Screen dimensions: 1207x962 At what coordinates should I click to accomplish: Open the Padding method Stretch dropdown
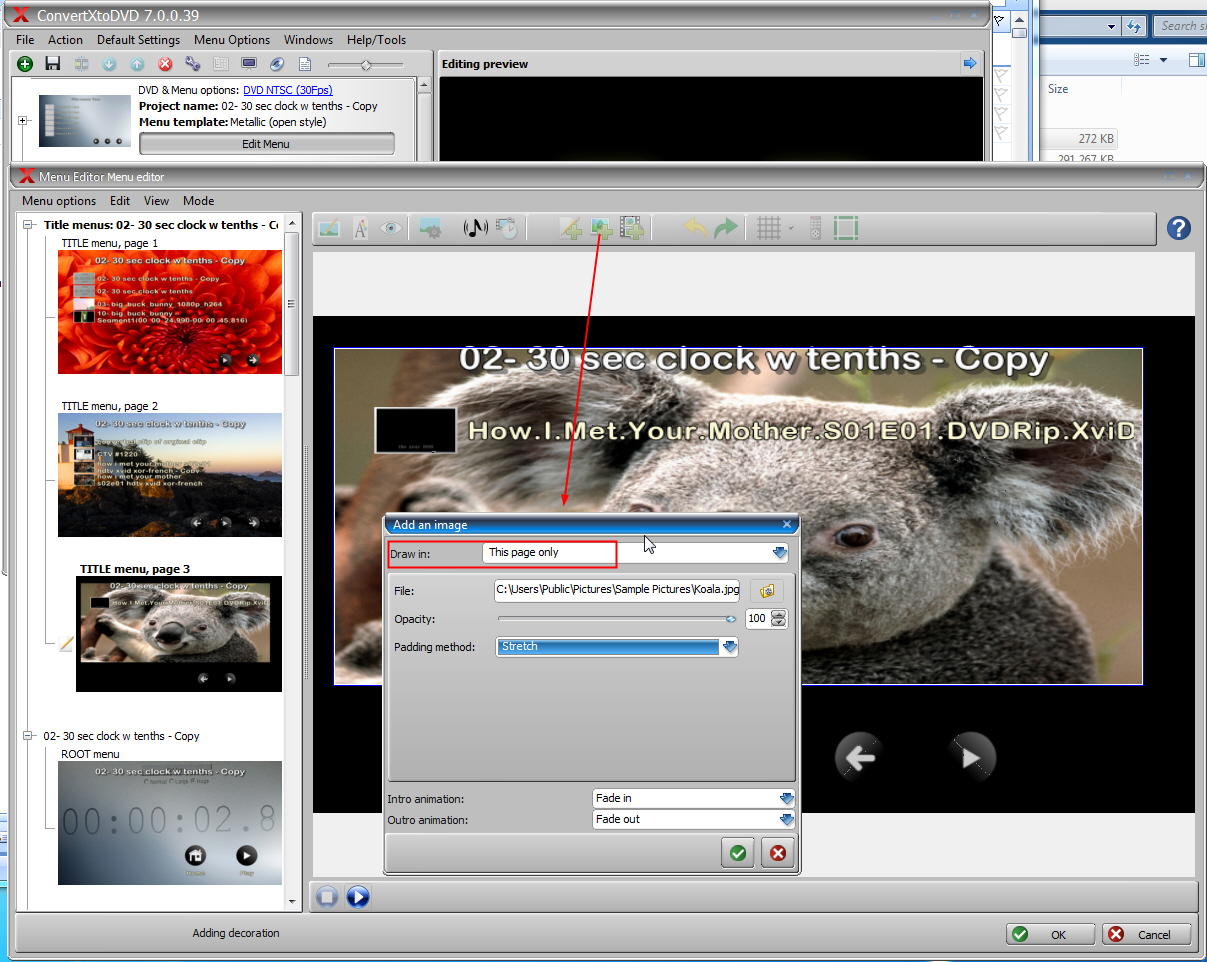click(730, 647)
